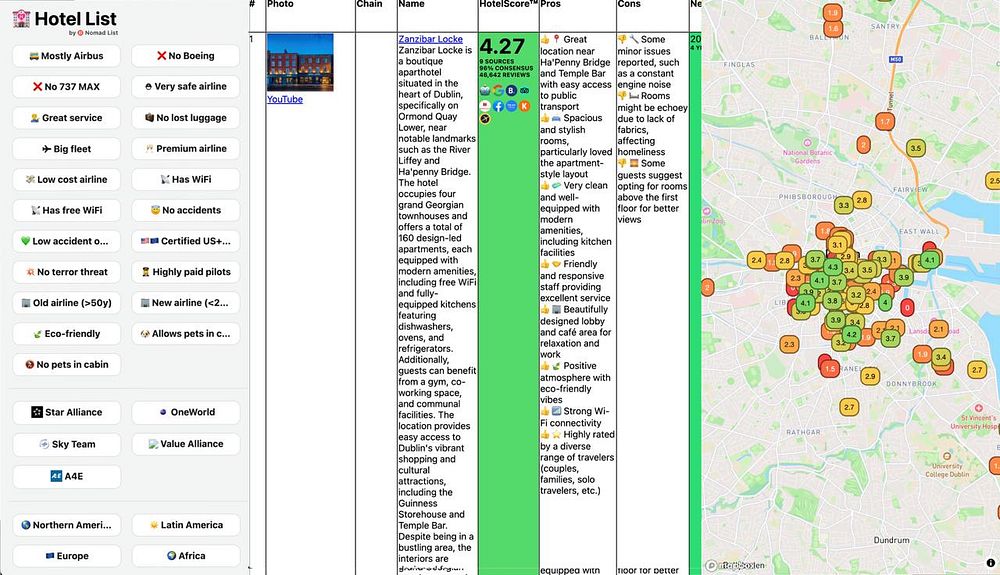Select the green 4 score marker
Viewport: 1000px width, 575px height.
point(885,302)
